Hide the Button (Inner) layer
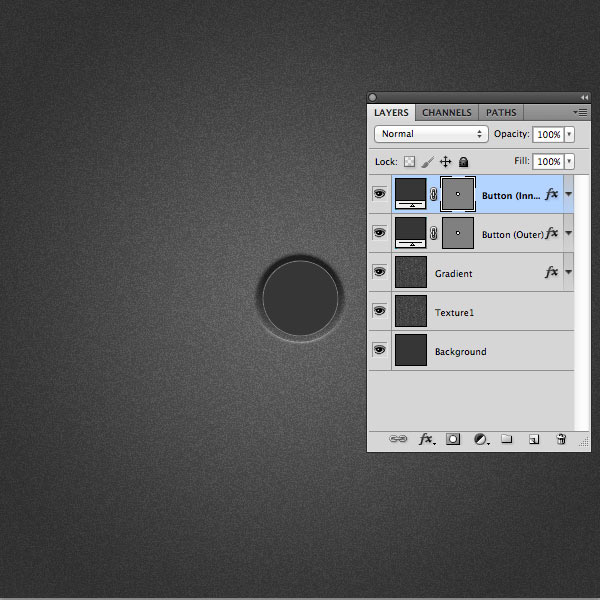Image resolution: width=600 pixels, height=600 pixels. pos(379,194)
